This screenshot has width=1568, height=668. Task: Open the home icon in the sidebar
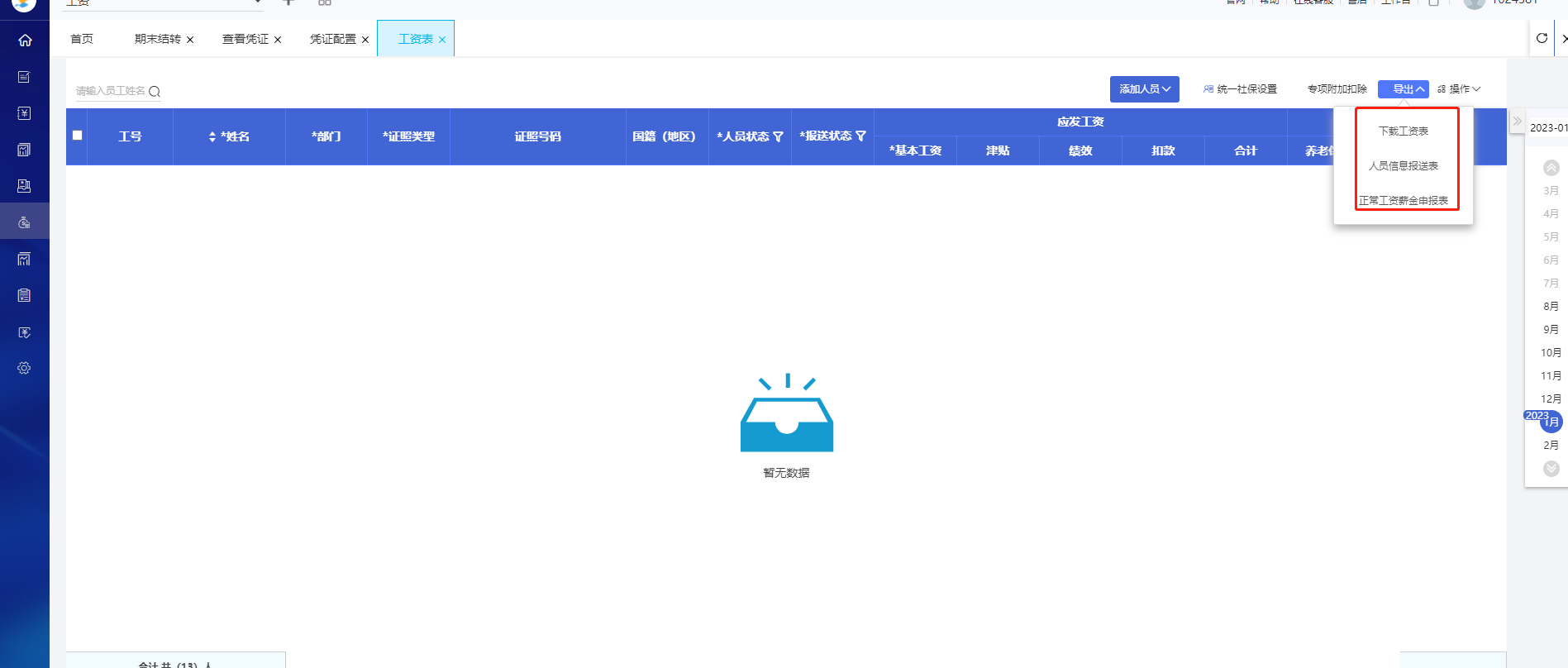tap(25, 40)
